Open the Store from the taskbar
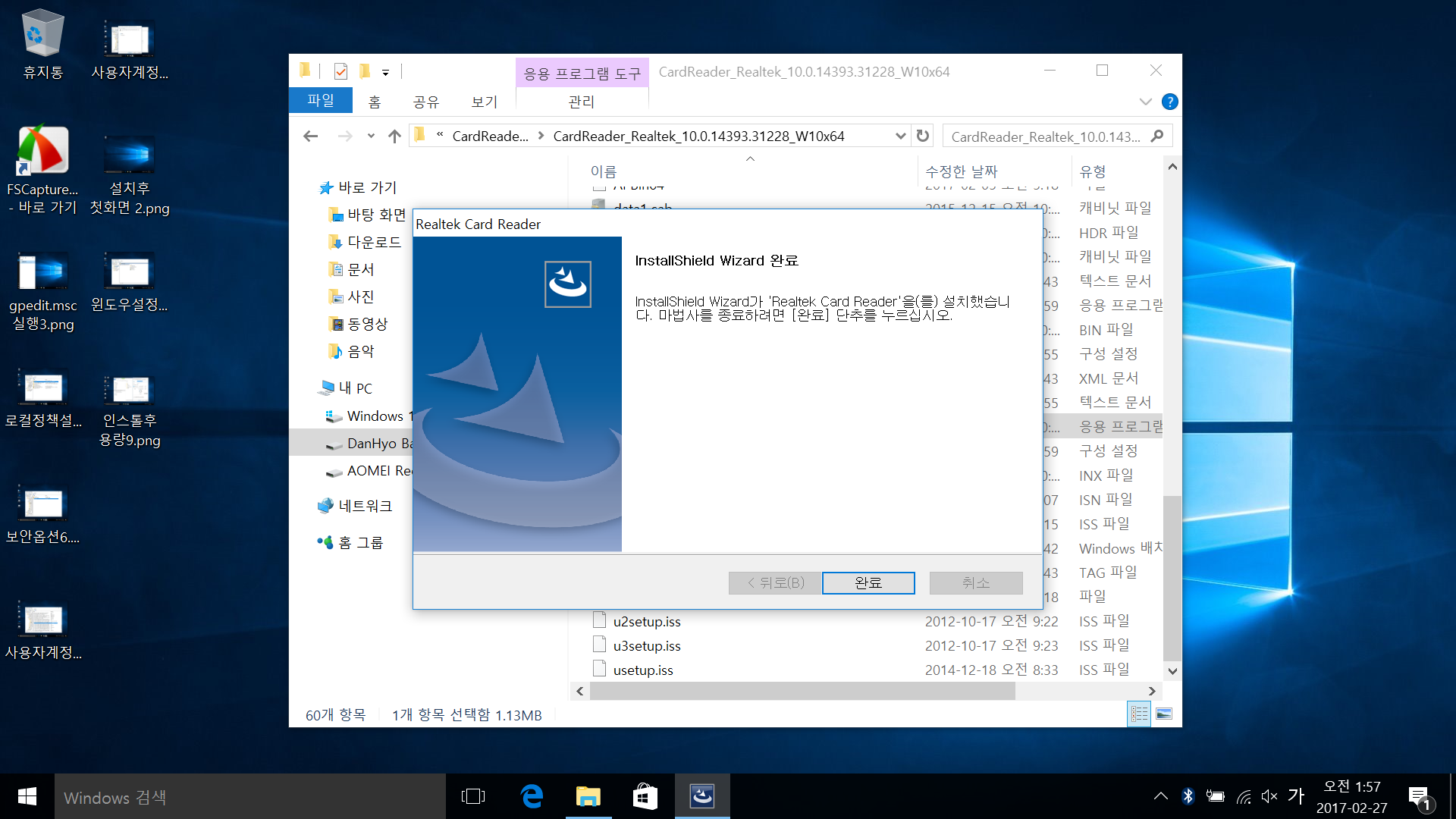This screenshot has width=1456, height=819. coord(645,796)
